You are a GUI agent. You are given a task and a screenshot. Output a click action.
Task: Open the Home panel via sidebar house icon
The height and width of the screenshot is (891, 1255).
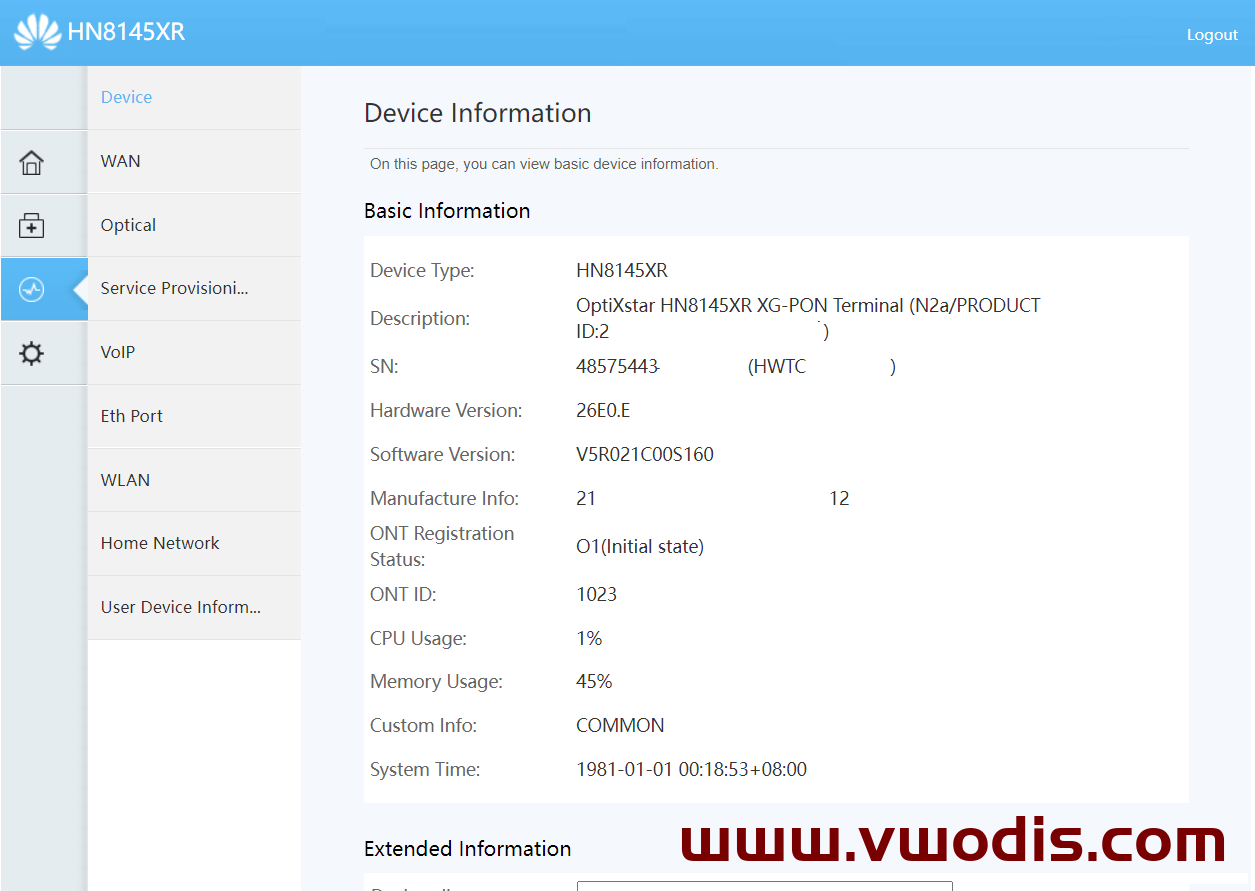tap(31, 161)
